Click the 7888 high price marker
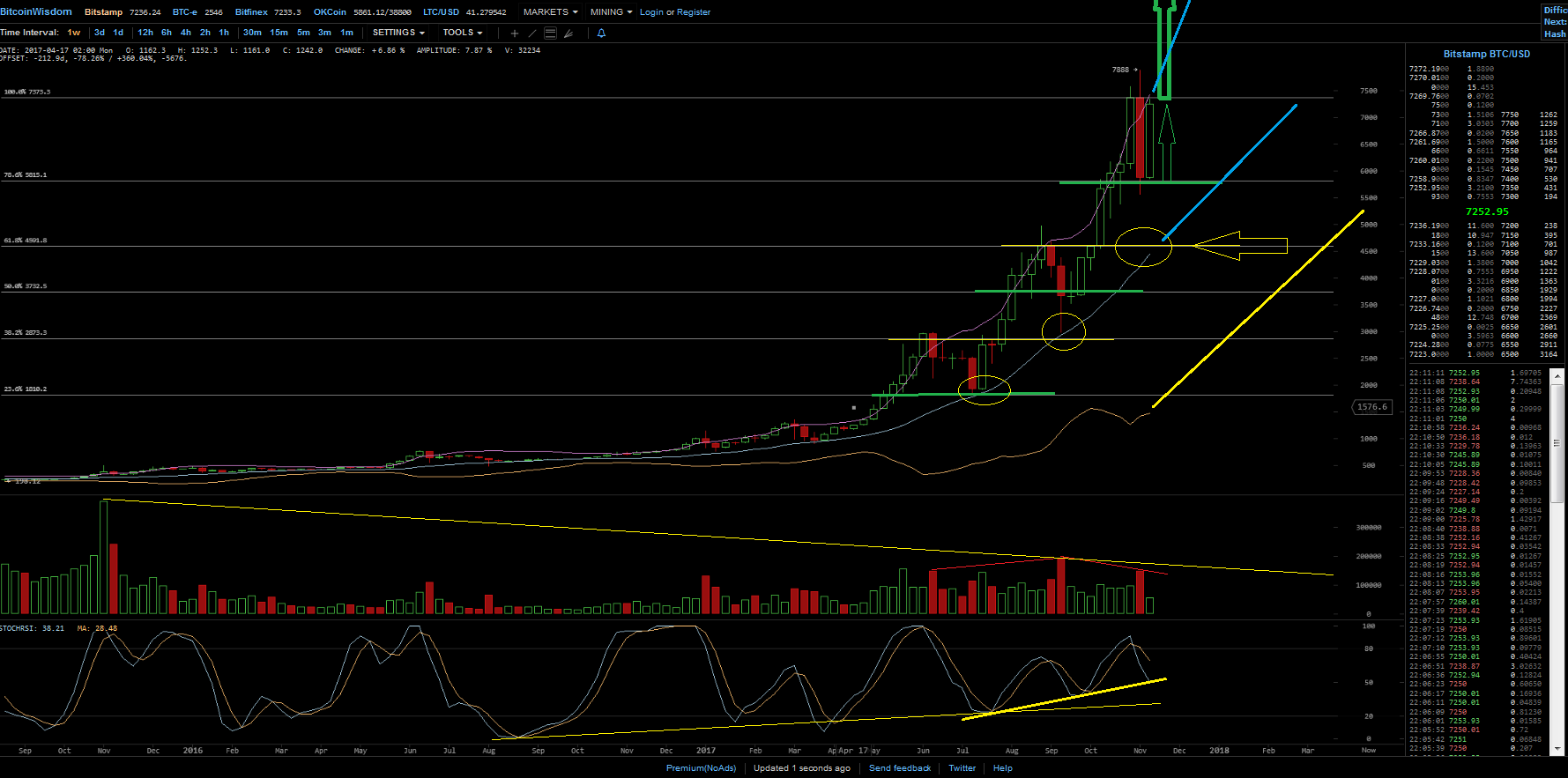The width and height of the screenshot is (1568, 778). click(1120, 70)
